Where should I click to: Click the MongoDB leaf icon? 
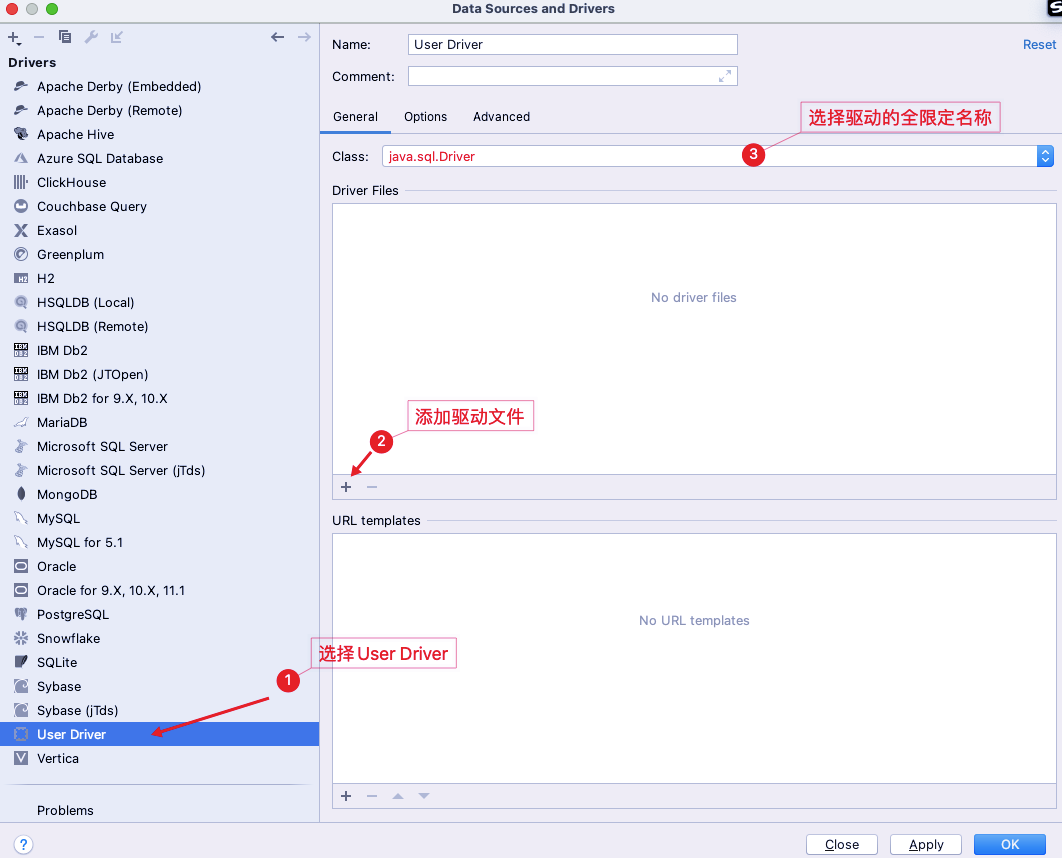(x=21, y=494)
